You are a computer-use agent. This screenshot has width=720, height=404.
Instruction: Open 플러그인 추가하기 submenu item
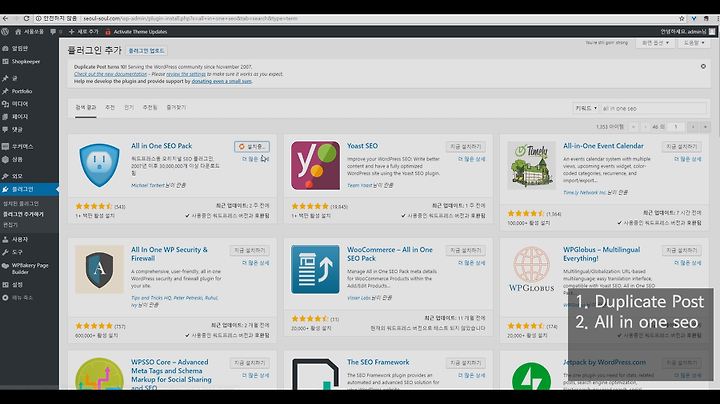pos(23,214)
